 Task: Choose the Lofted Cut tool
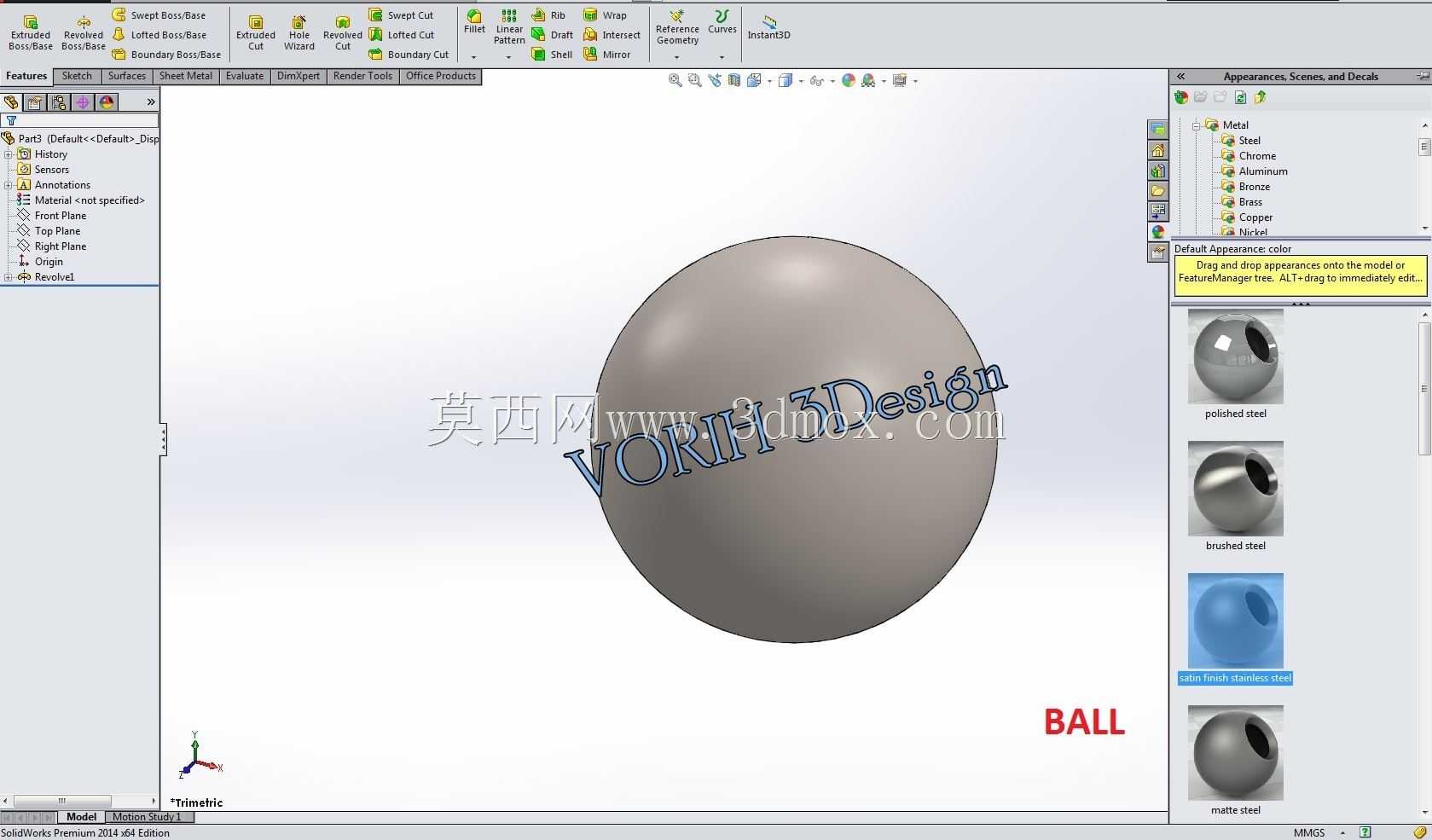click(402, 35)
